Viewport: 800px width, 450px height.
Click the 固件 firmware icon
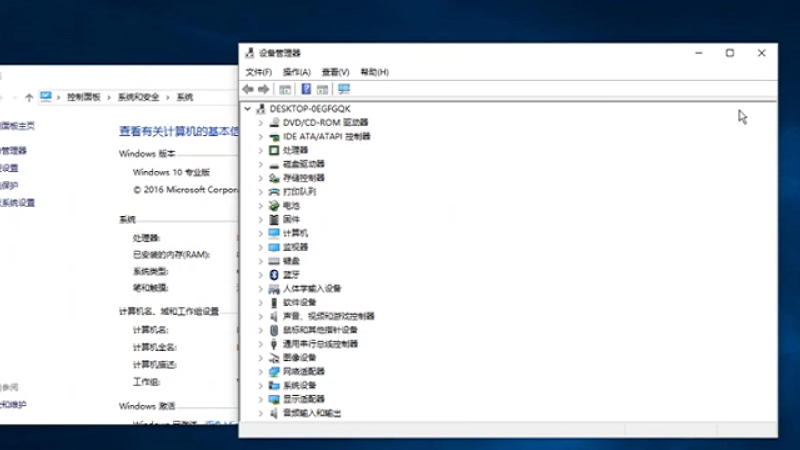click(274, 219)
